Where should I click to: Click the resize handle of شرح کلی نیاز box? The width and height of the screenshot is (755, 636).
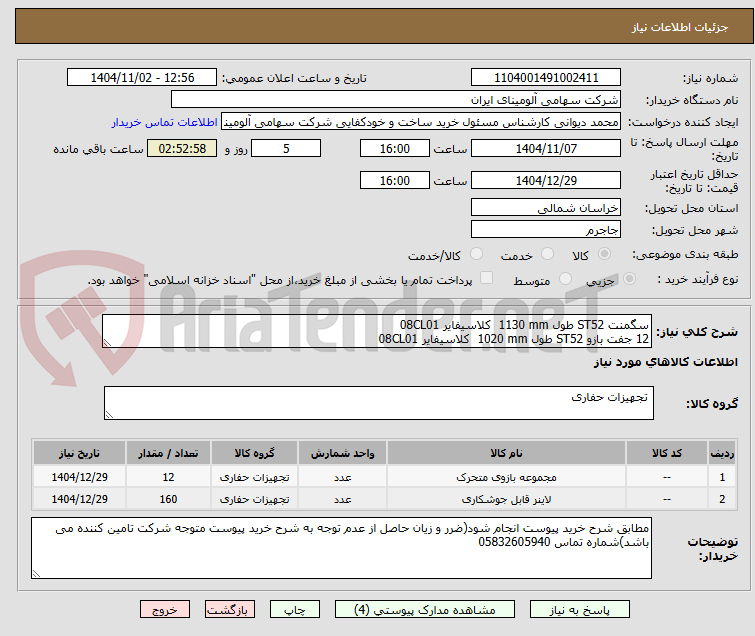coord(107,343)
